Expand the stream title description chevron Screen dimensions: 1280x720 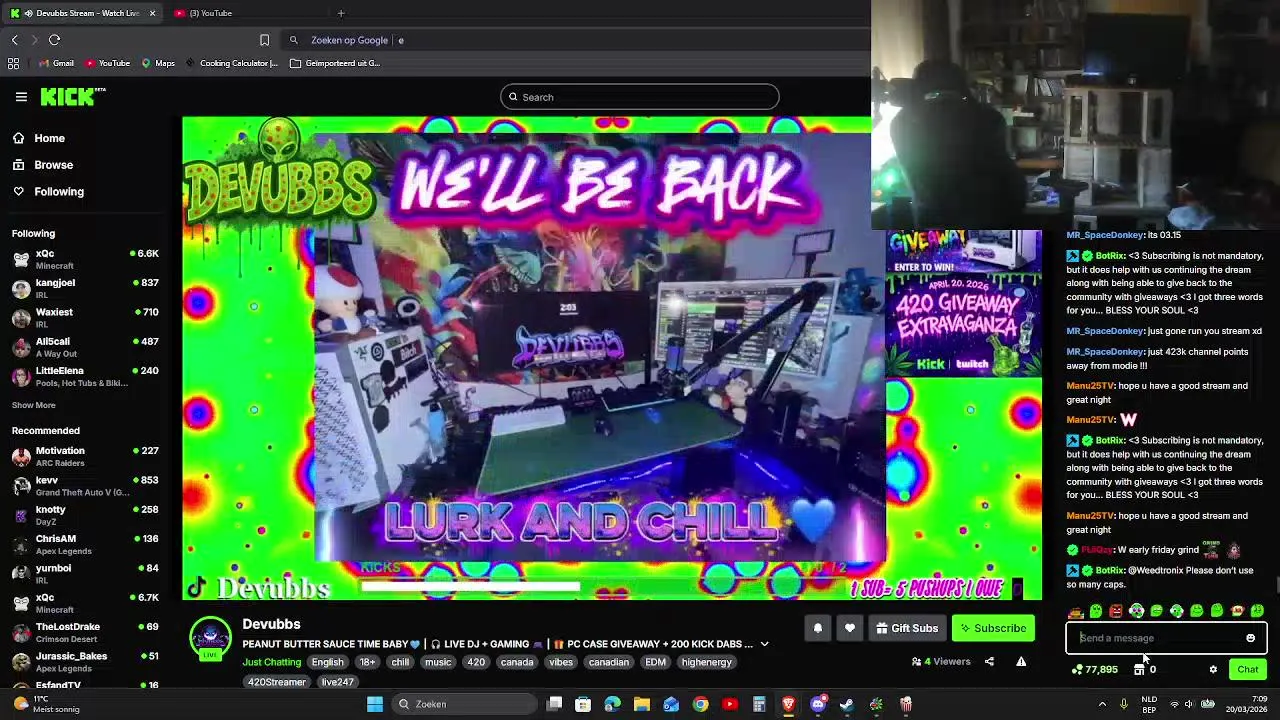(764, 644)
